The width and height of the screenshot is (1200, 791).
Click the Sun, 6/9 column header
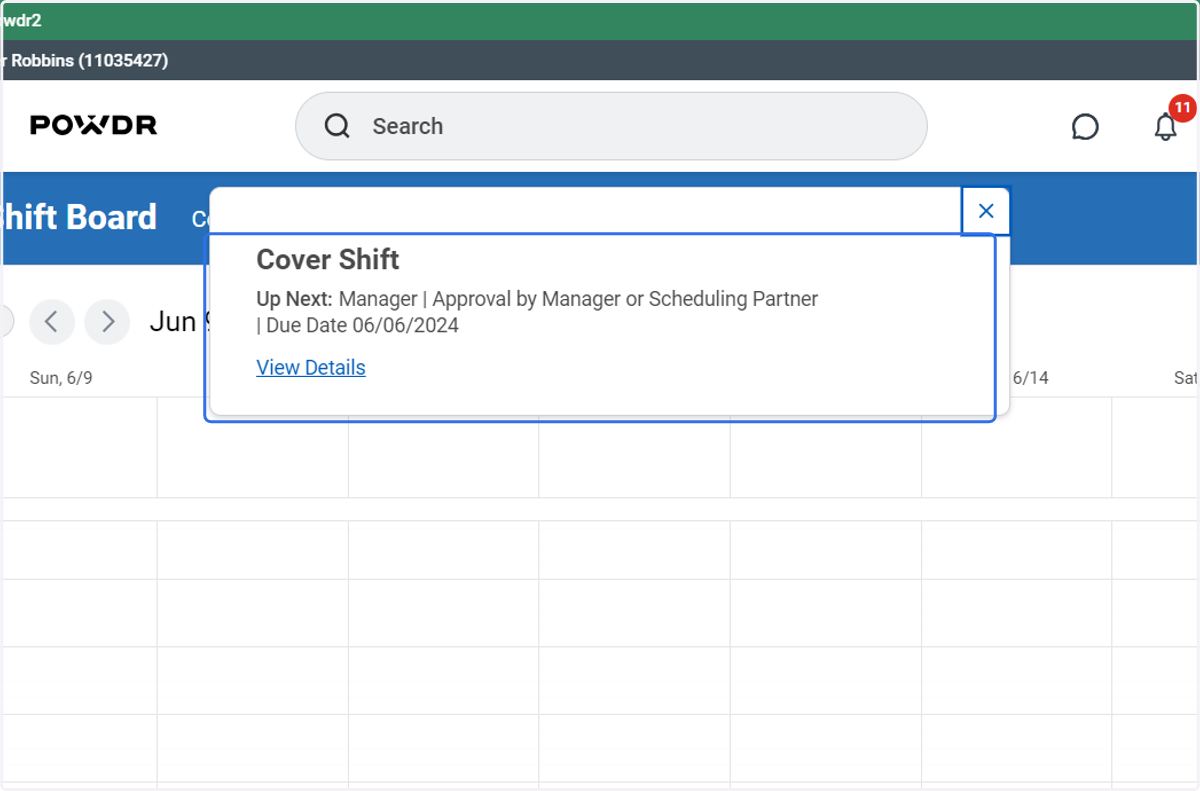[61, 378]
